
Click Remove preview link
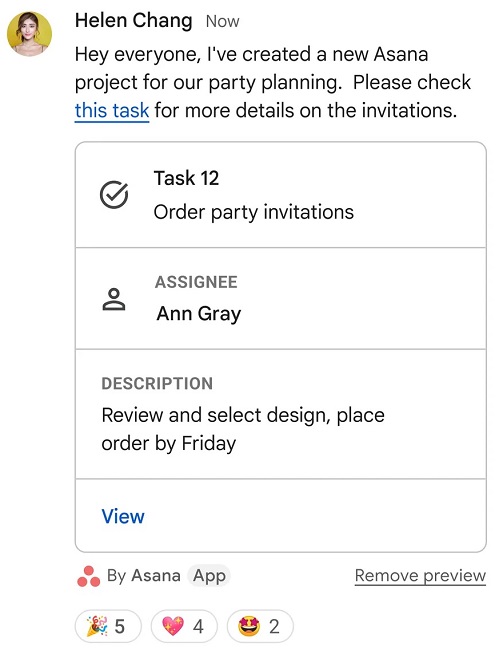pyautogui.click(x=420, y=576)
